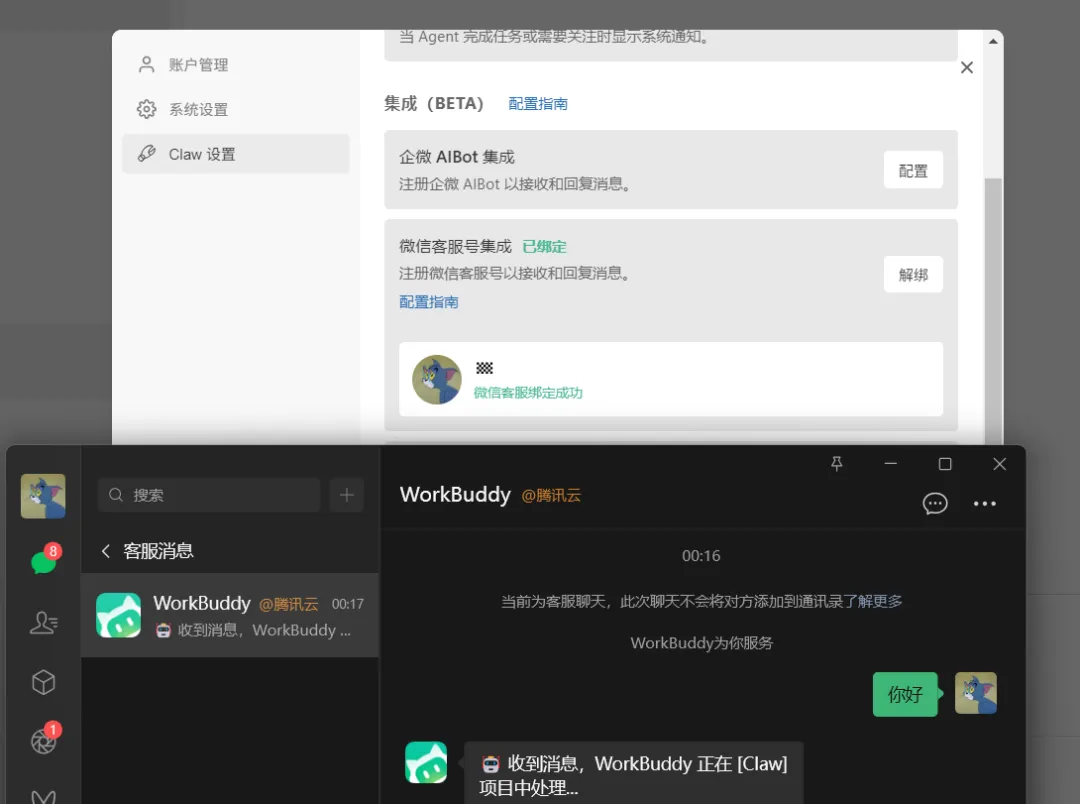1080x804 pixels.
Task: Click the chat bubble icon in chat header
Action: pyautogui.click(x=935, y=504)
